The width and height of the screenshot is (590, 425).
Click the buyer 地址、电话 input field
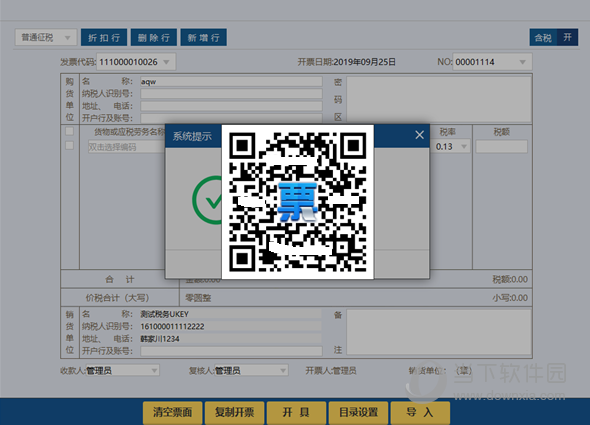(x=231, y=106)
